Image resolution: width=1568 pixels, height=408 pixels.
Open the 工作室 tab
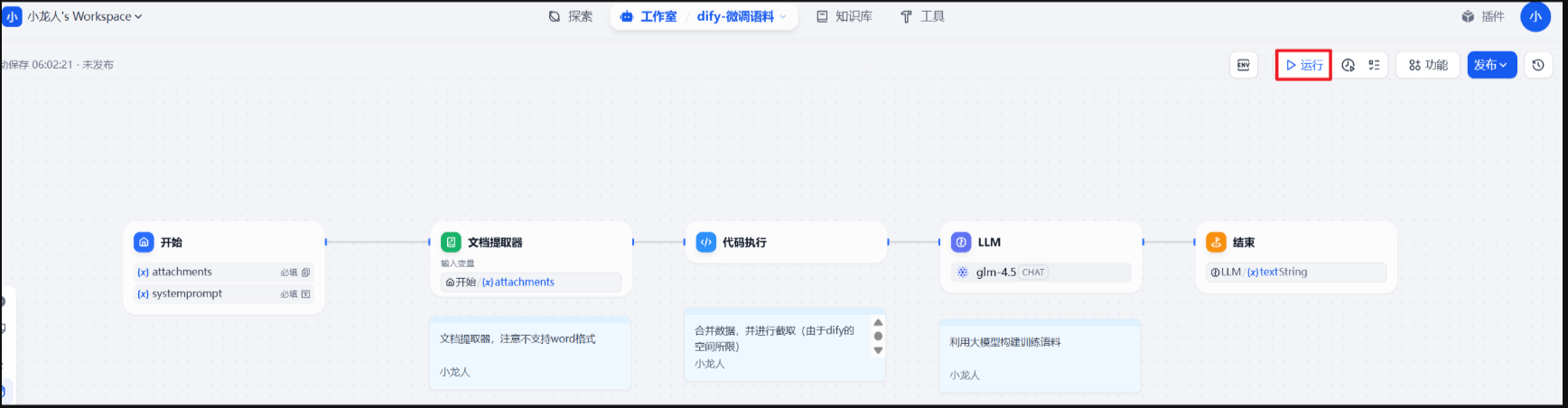coord(649,16)
